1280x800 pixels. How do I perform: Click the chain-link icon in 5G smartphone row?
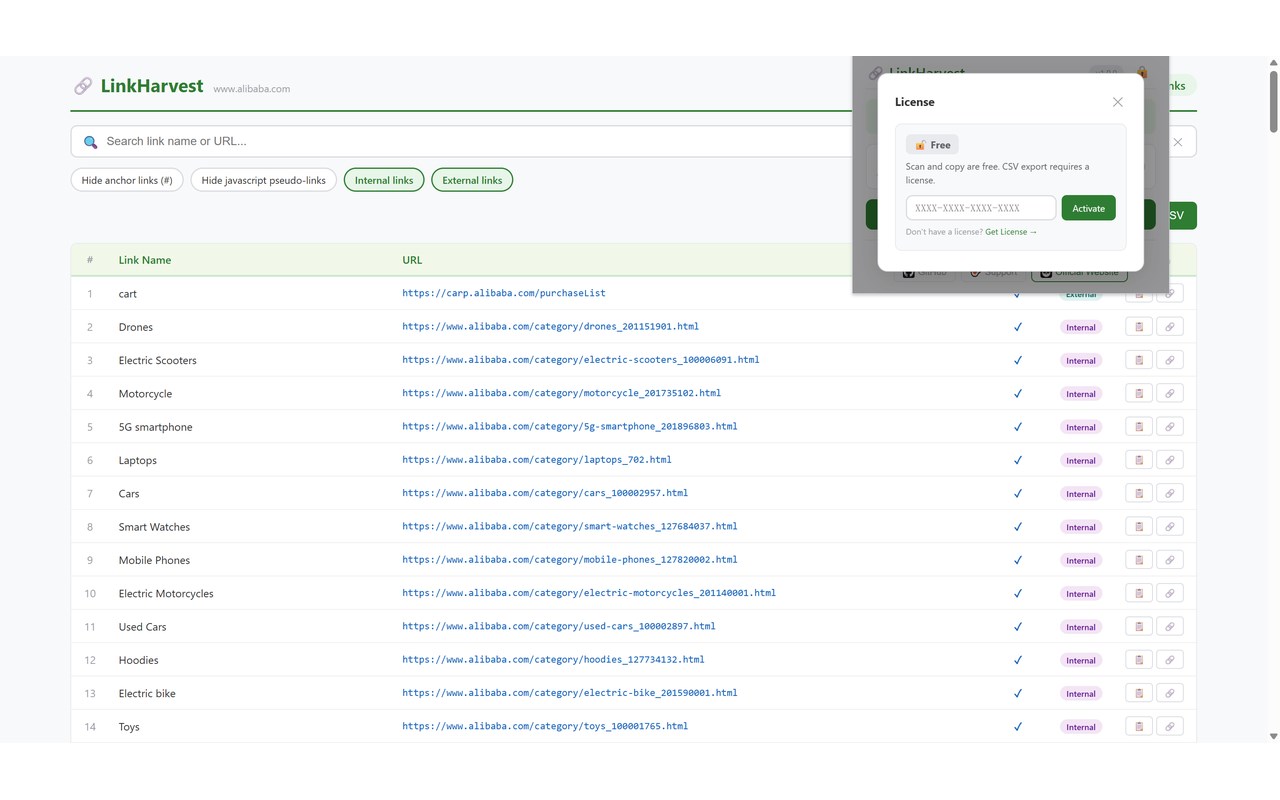pos(1170,427)
